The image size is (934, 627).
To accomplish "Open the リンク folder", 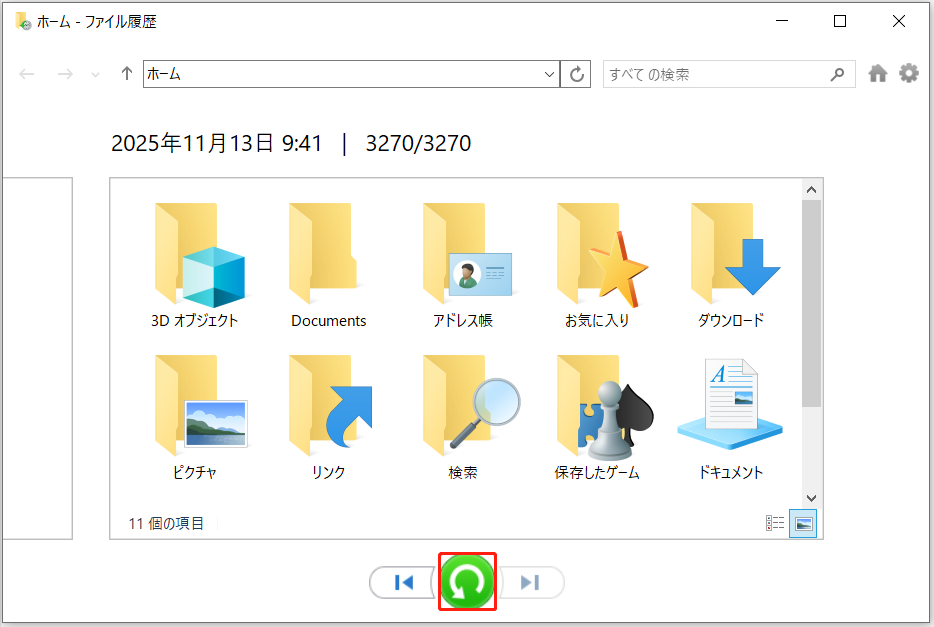I will pos(327,418).
